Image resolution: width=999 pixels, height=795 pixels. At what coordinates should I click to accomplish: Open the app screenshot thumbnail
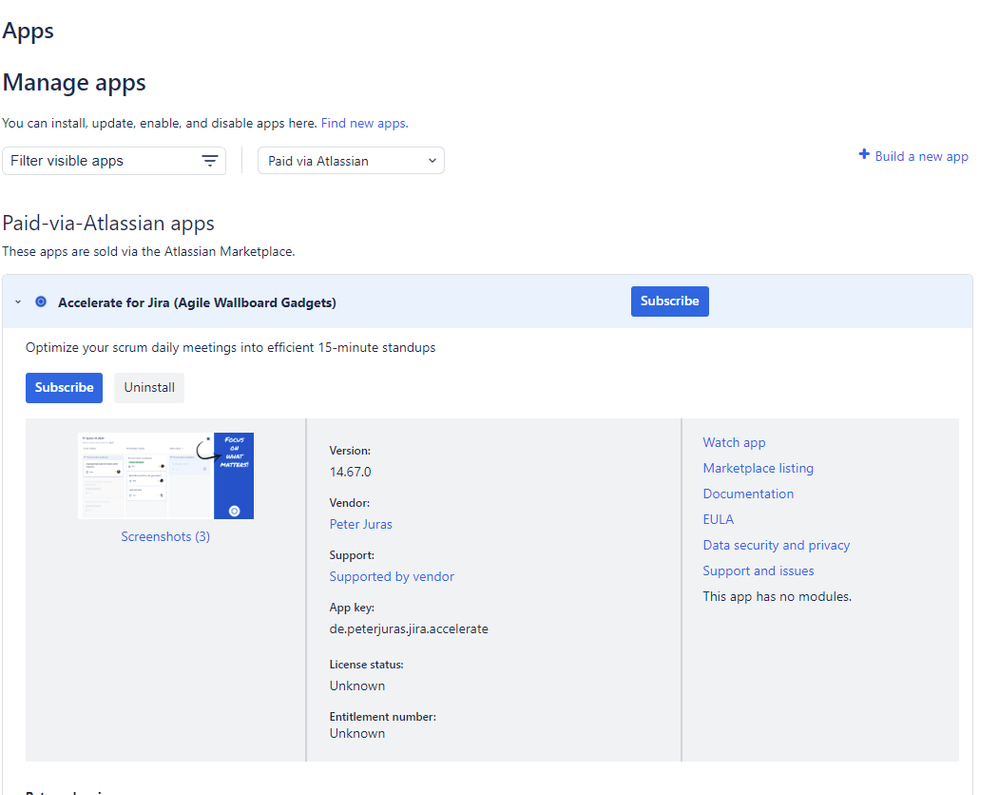(166, 476)
